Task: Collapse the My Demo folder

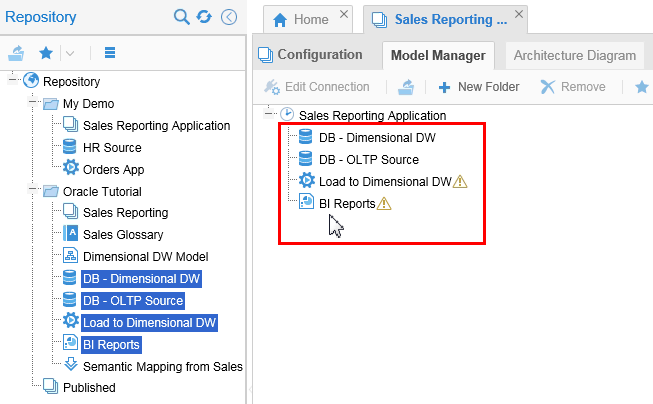Action: click(x=33, y=104)
